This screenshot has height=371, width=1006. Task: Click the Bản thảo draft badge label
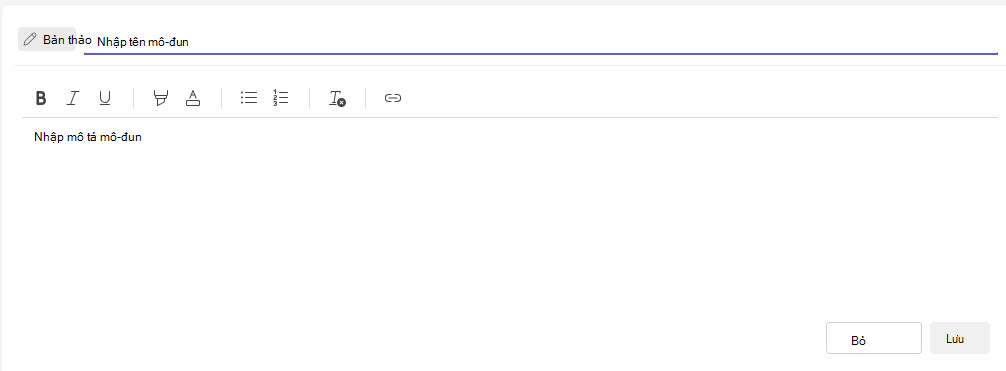point(67,40)
